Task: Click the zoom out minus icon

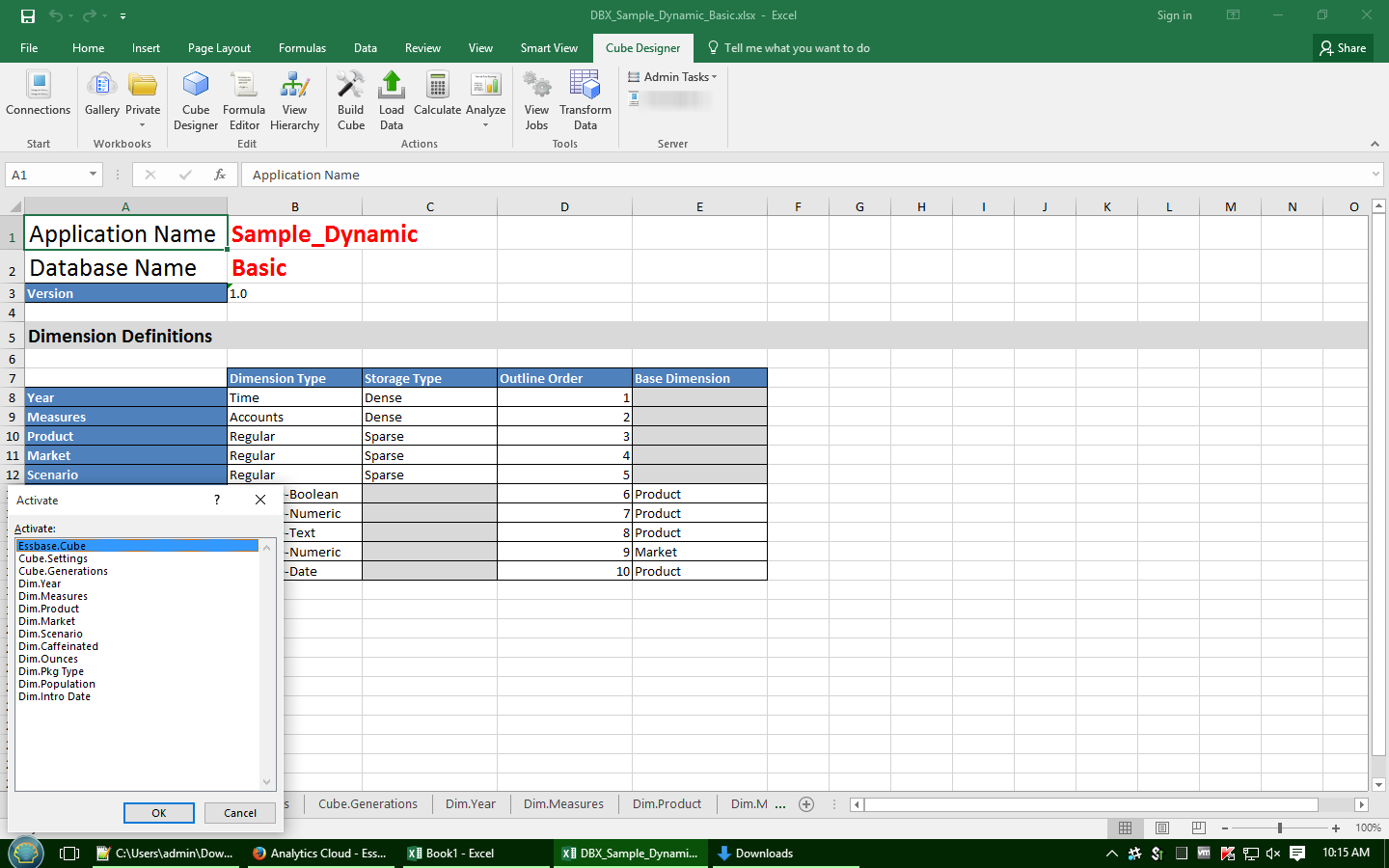Action: click(x=1225, y=828)
